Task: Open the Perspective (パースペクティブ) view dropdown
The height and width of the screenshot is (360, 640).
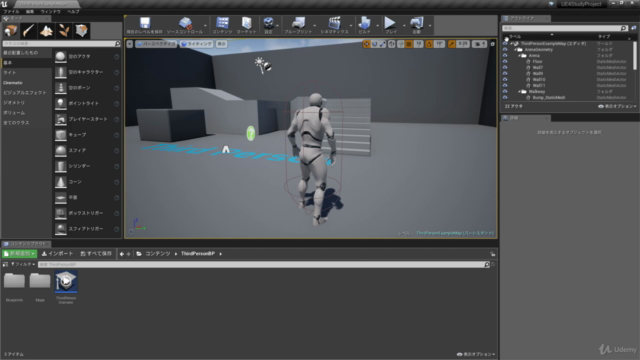Action: (x=156, y=44)
